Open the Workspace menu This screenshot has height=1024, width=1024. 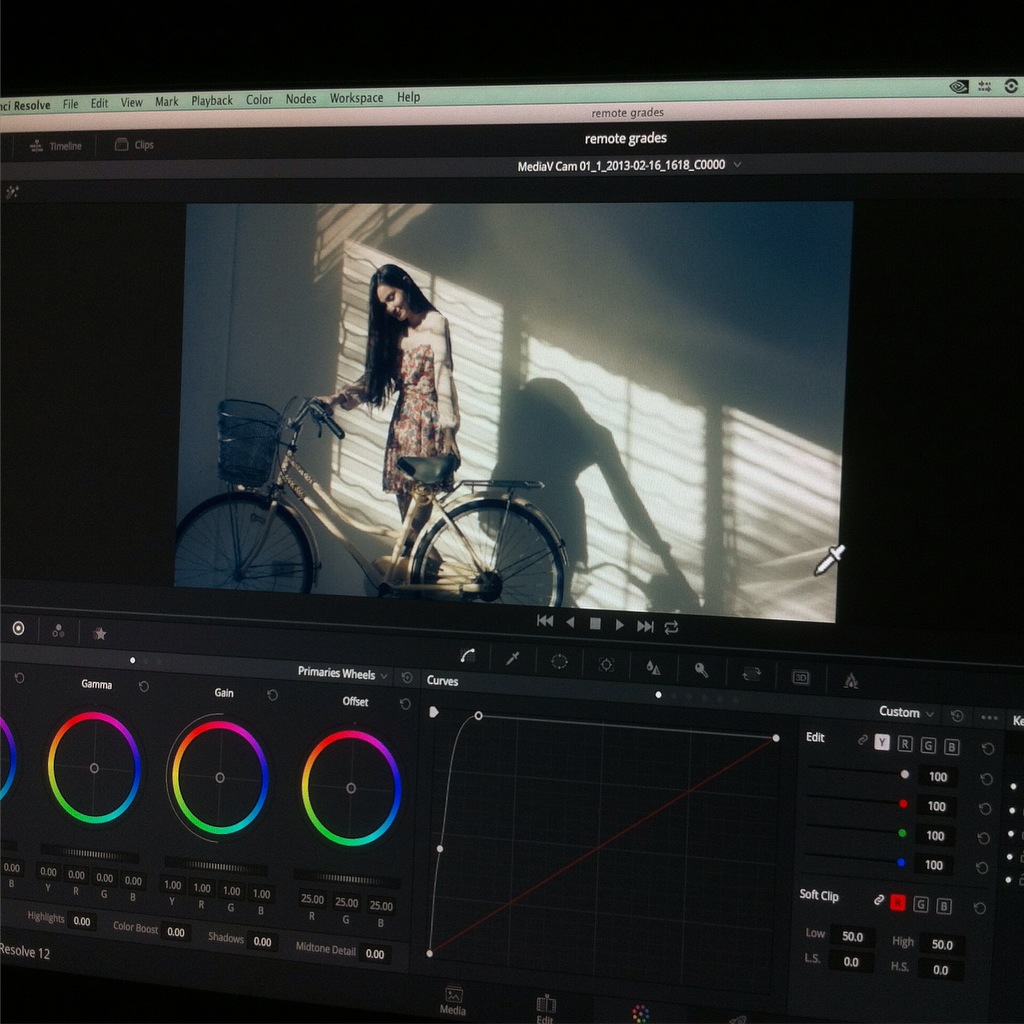pos(356,98)
